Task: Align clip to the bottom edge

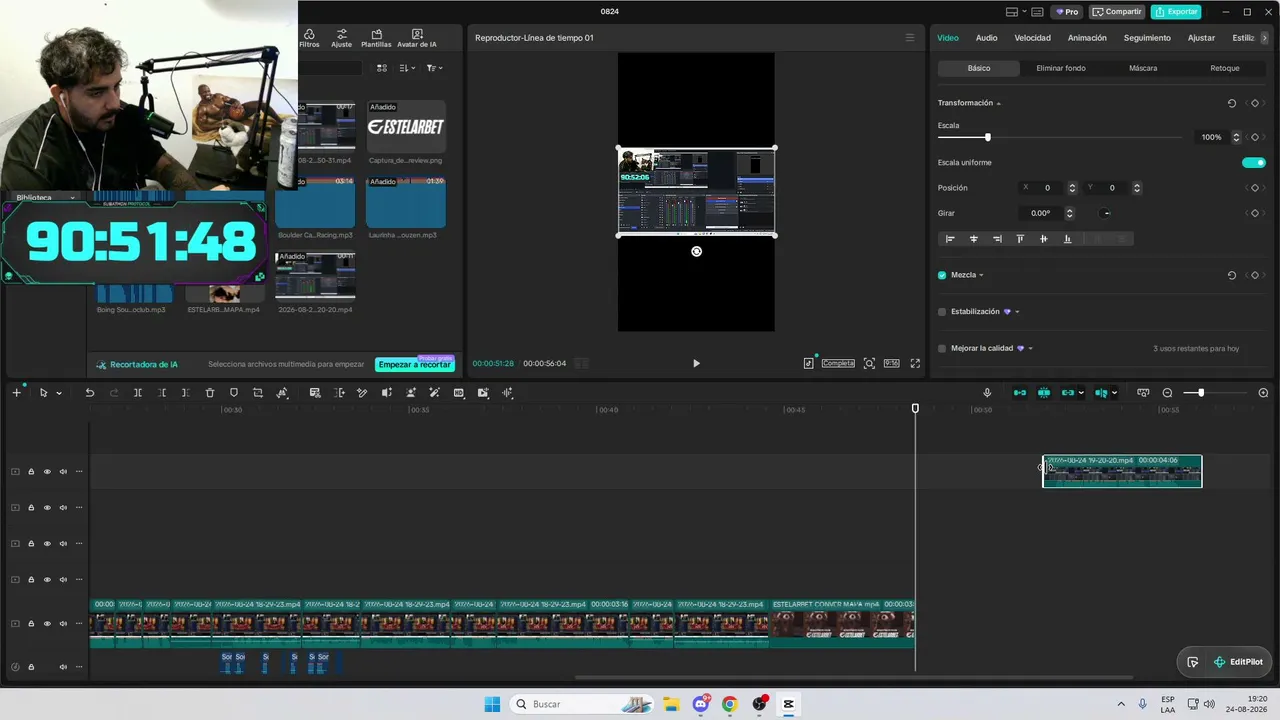Action: pos(1067,239)
